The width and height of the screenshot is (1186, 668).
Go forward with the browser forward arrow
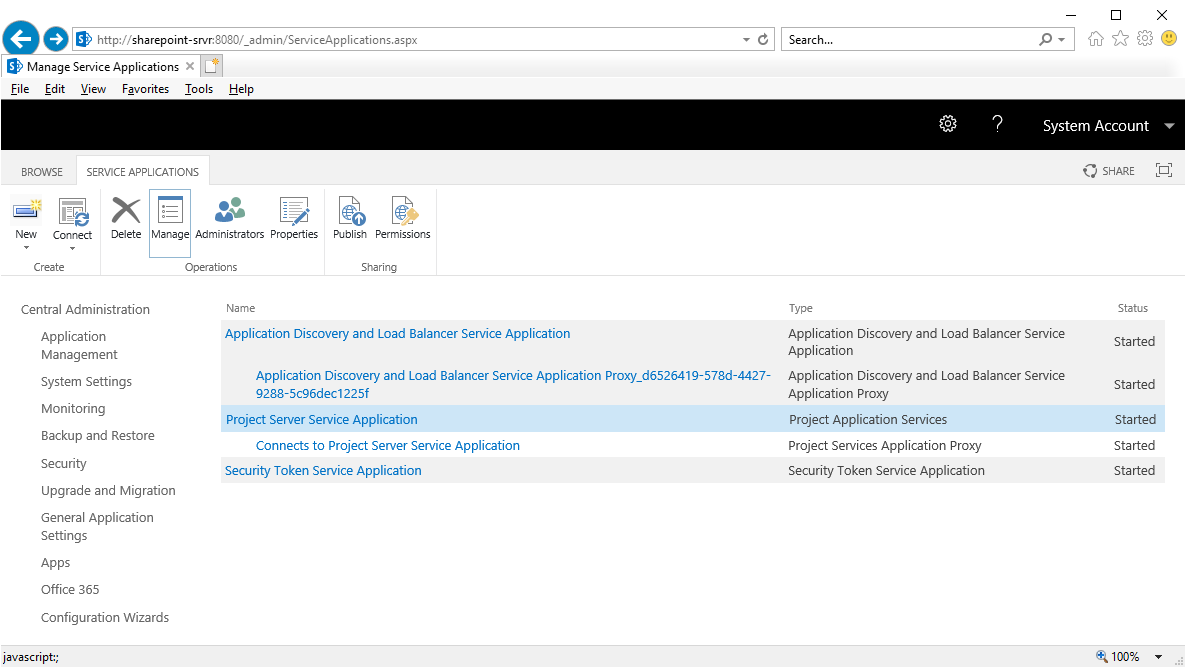point(55,39)
